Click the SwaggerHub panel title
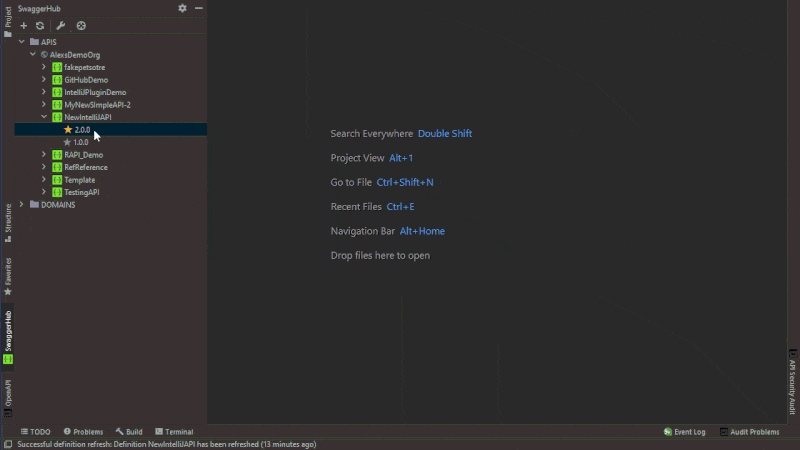This screenshot has height=450, width=800. tap(39, 9)
